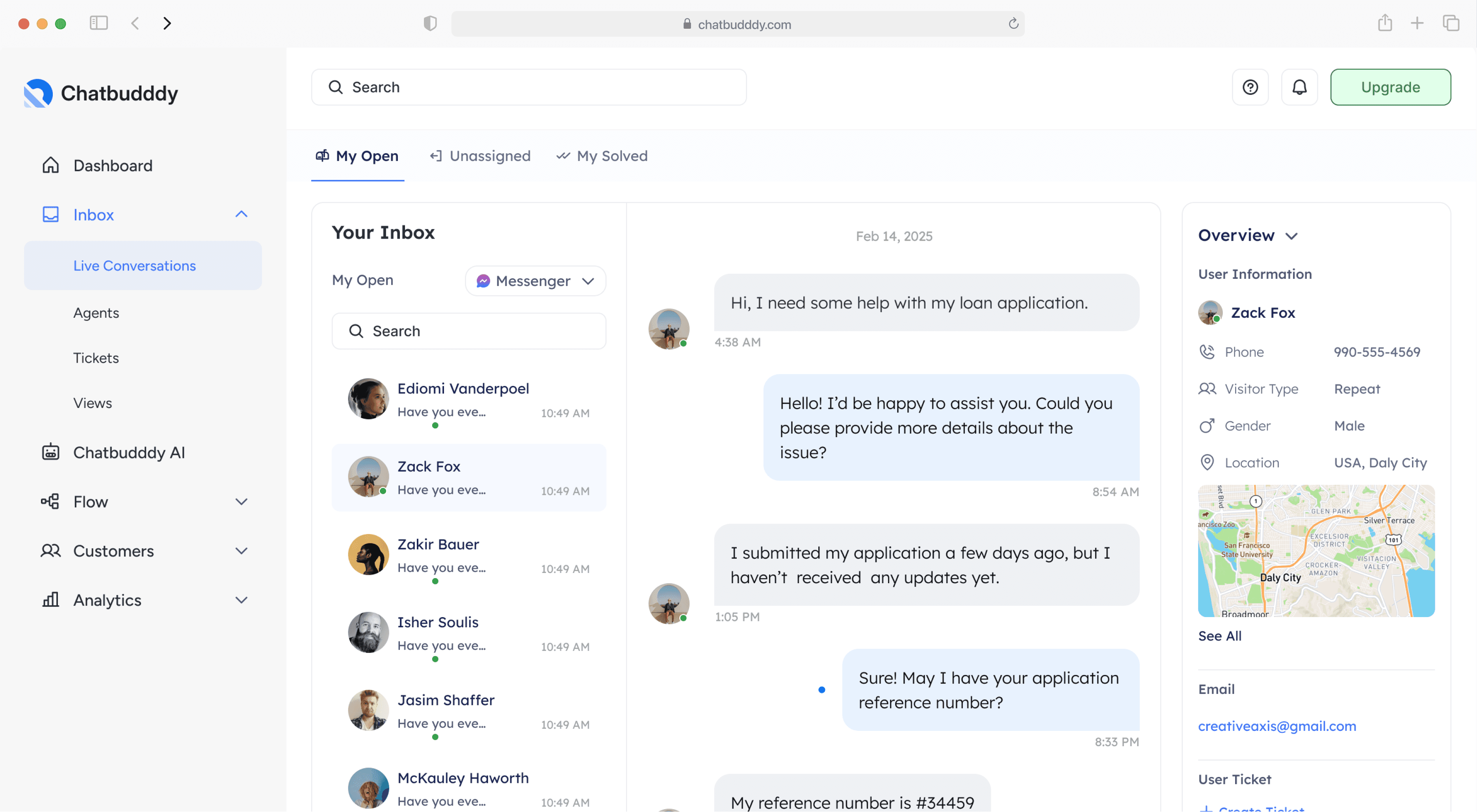Click the Customers sidebar icon
Viewport: 1477px width, 812px height.
coord(51,551)
